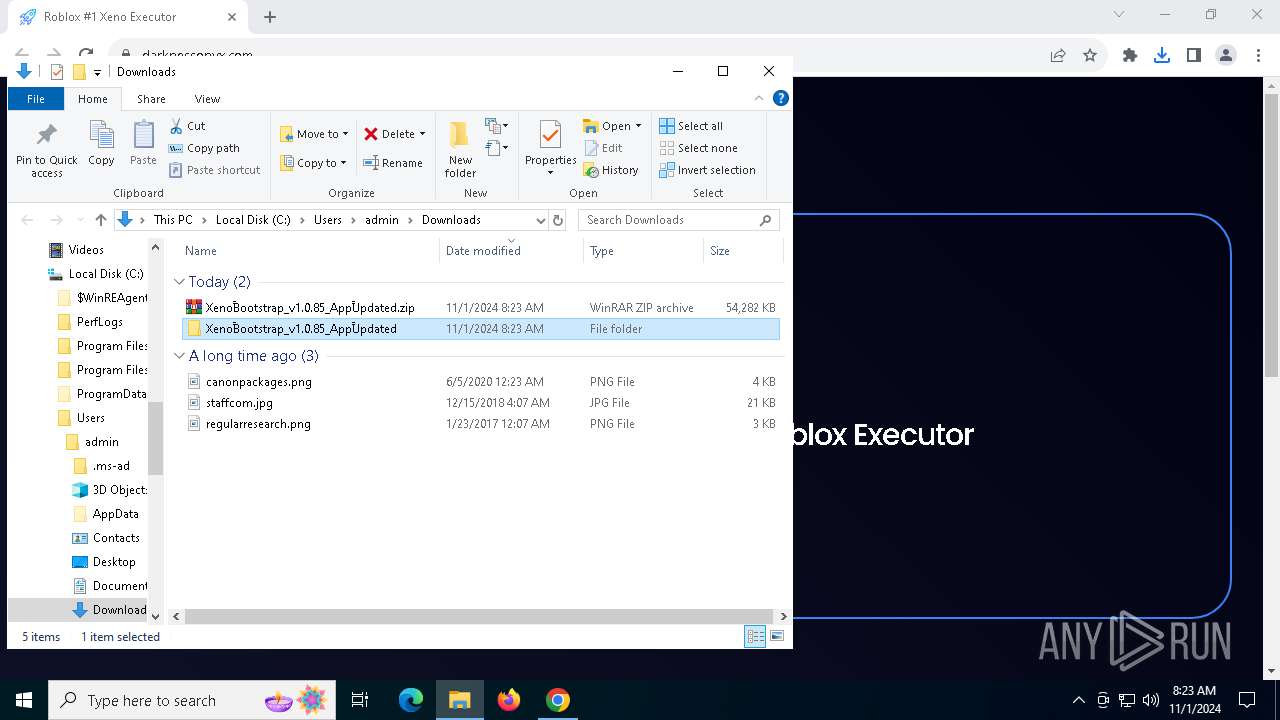The height and width of the screenshot is (720, 1280).
Task: Select XenoBootstrap zip archive file
Action: click(x=481, y=308)
